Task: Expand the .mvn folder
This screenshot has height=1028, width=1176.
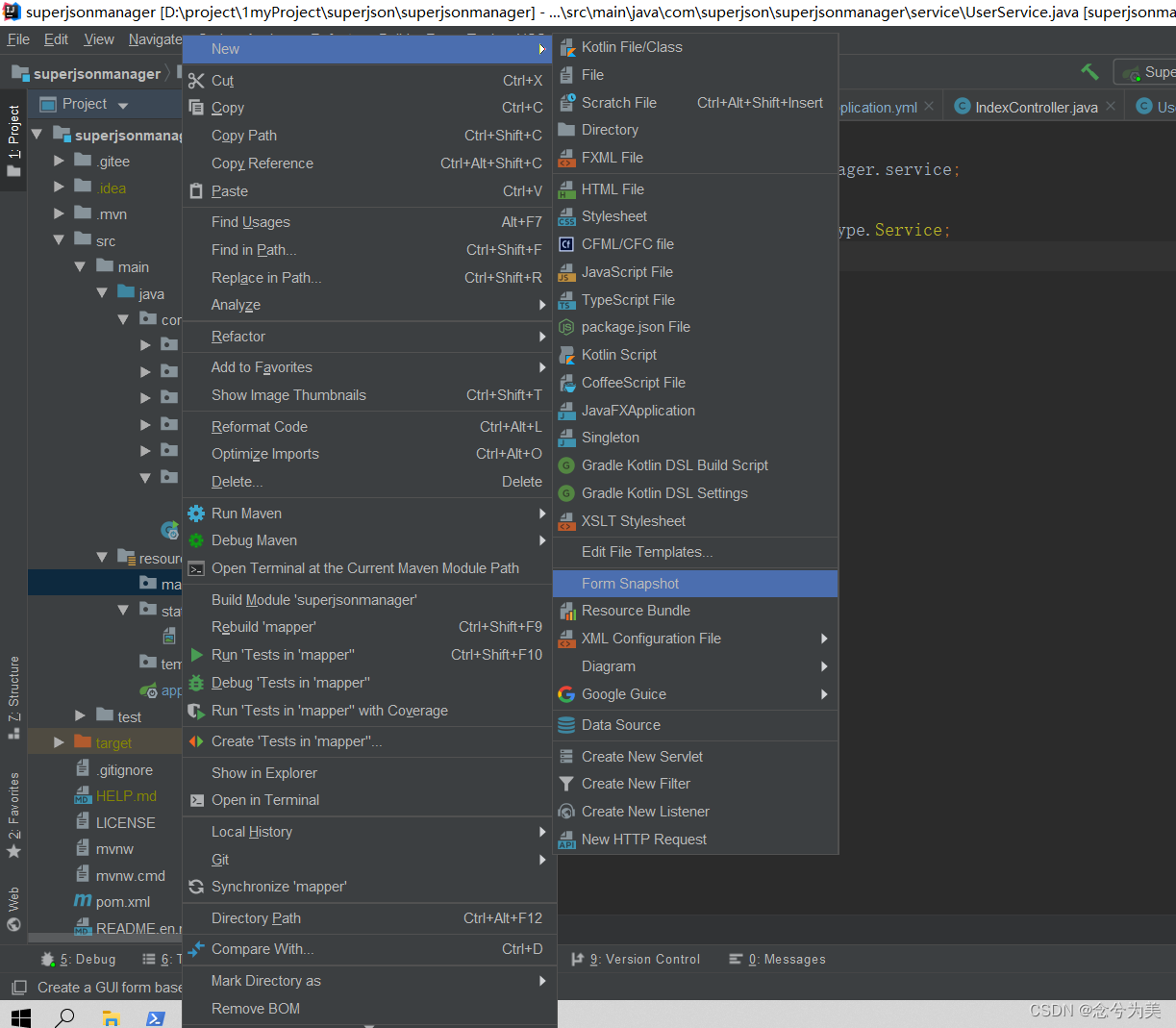Action: (x=60, y=213)
